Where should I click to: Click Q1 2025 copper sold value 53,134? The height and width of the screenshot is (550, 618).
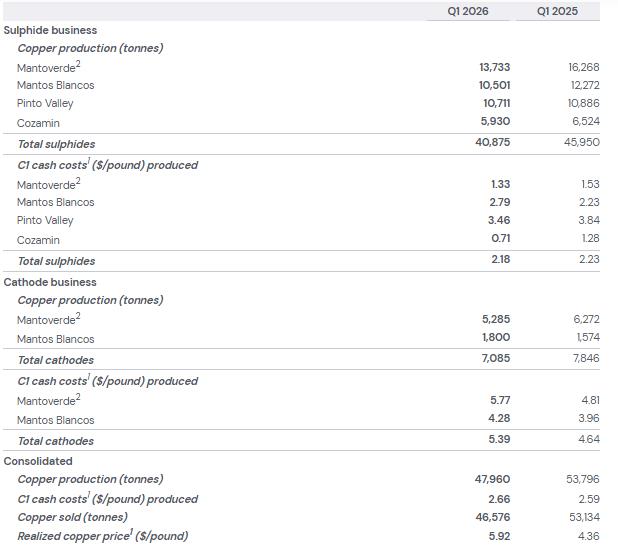(582, 517)
